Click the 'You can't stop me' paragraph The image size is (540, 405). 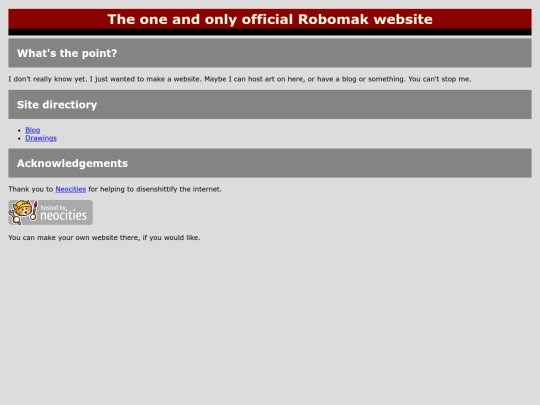240,79
